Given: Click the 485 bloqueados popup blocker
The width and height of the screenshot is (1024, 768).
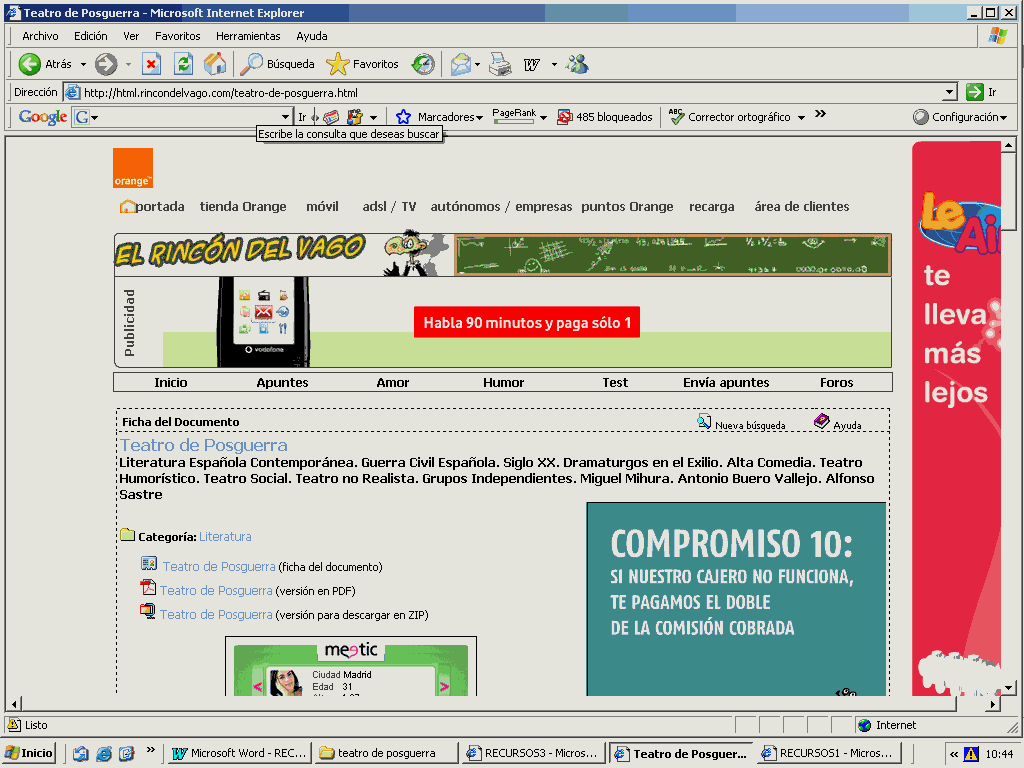Looking at the screenshot, I should 605,117.
